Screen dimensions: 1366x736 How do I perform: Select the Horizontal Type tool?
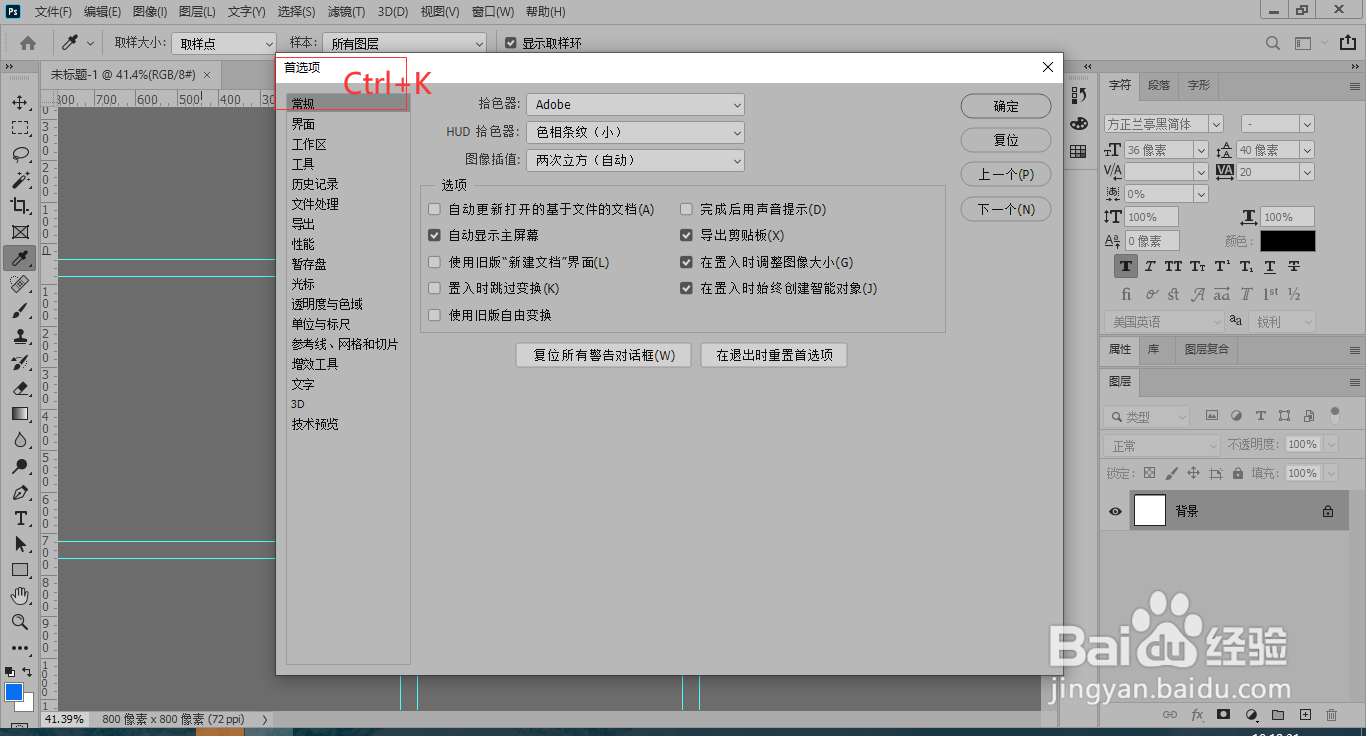(x=20, y=519)
